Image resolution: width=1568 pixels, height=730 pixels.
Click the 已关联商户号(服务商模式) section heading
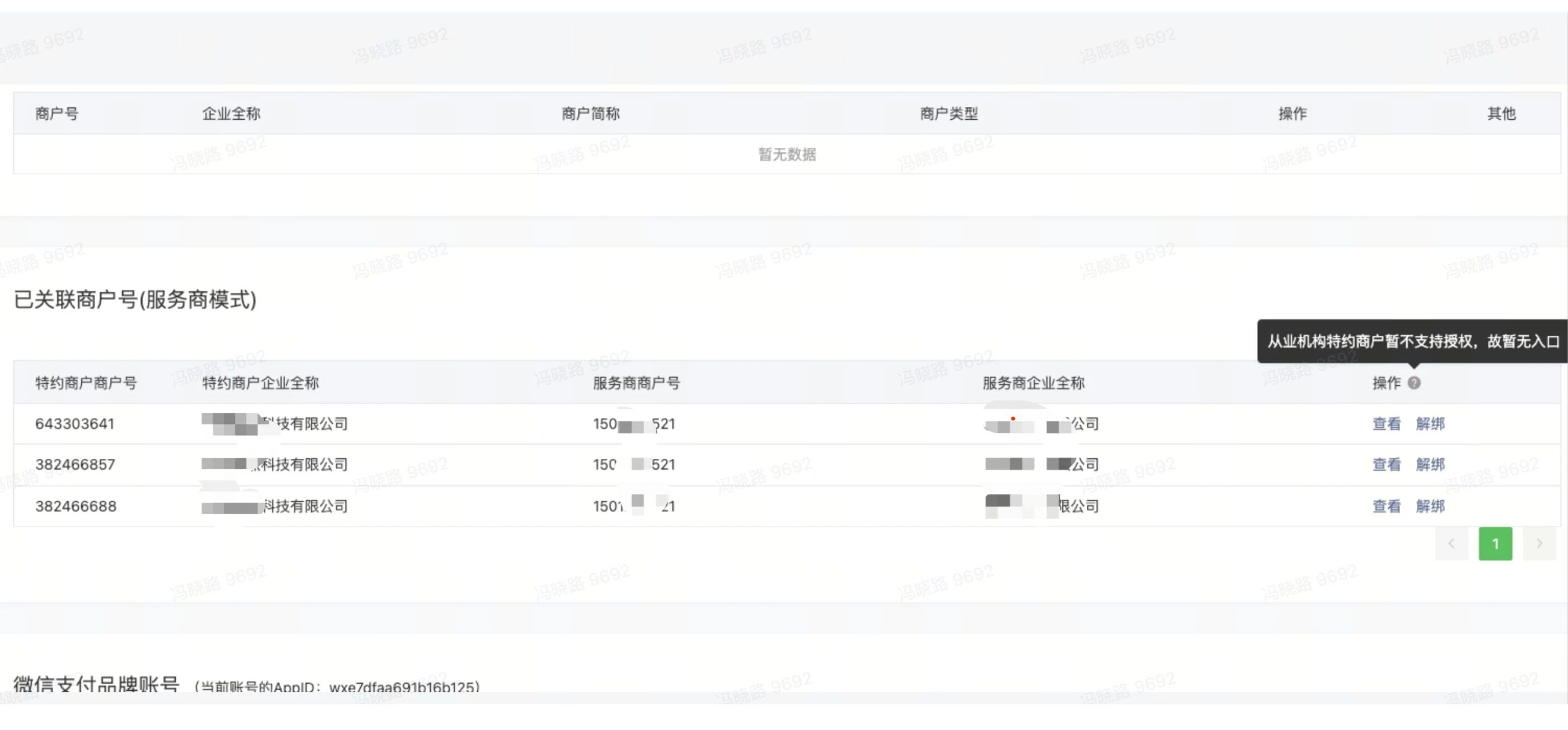click(x=135, y=300)
